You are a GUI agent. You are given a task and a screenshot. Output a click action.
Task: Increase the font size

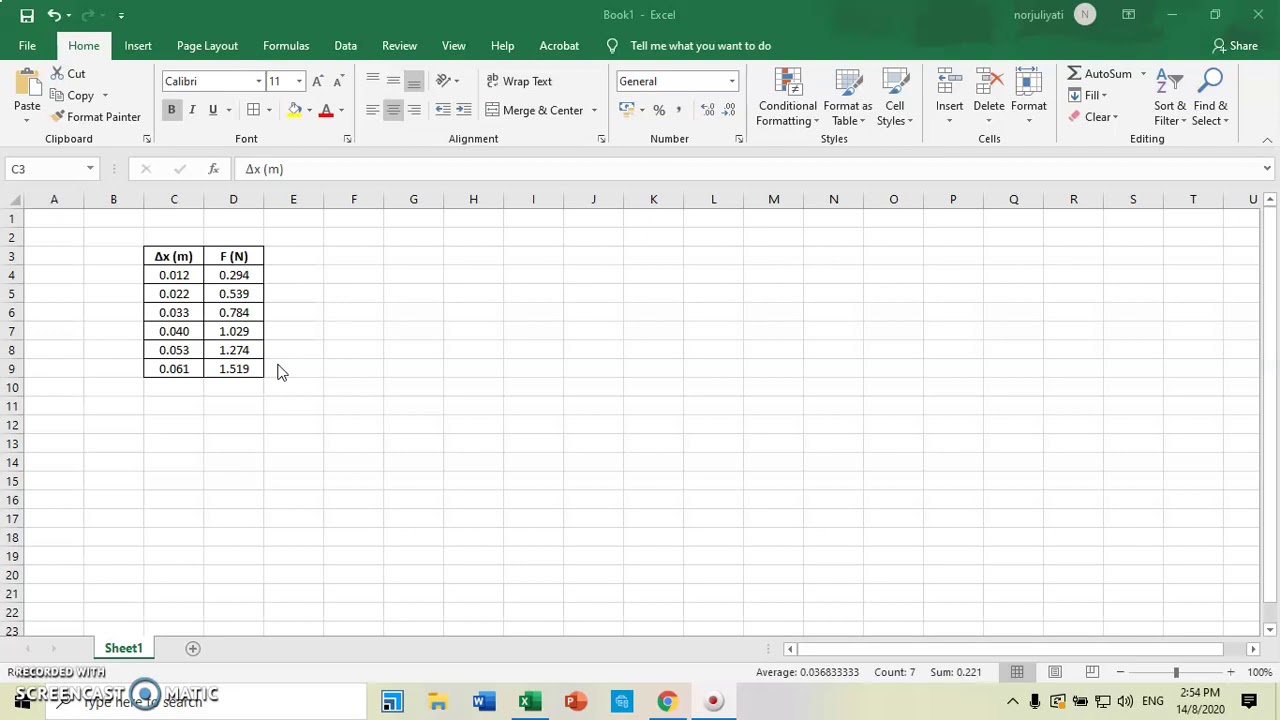pos(318,81)
